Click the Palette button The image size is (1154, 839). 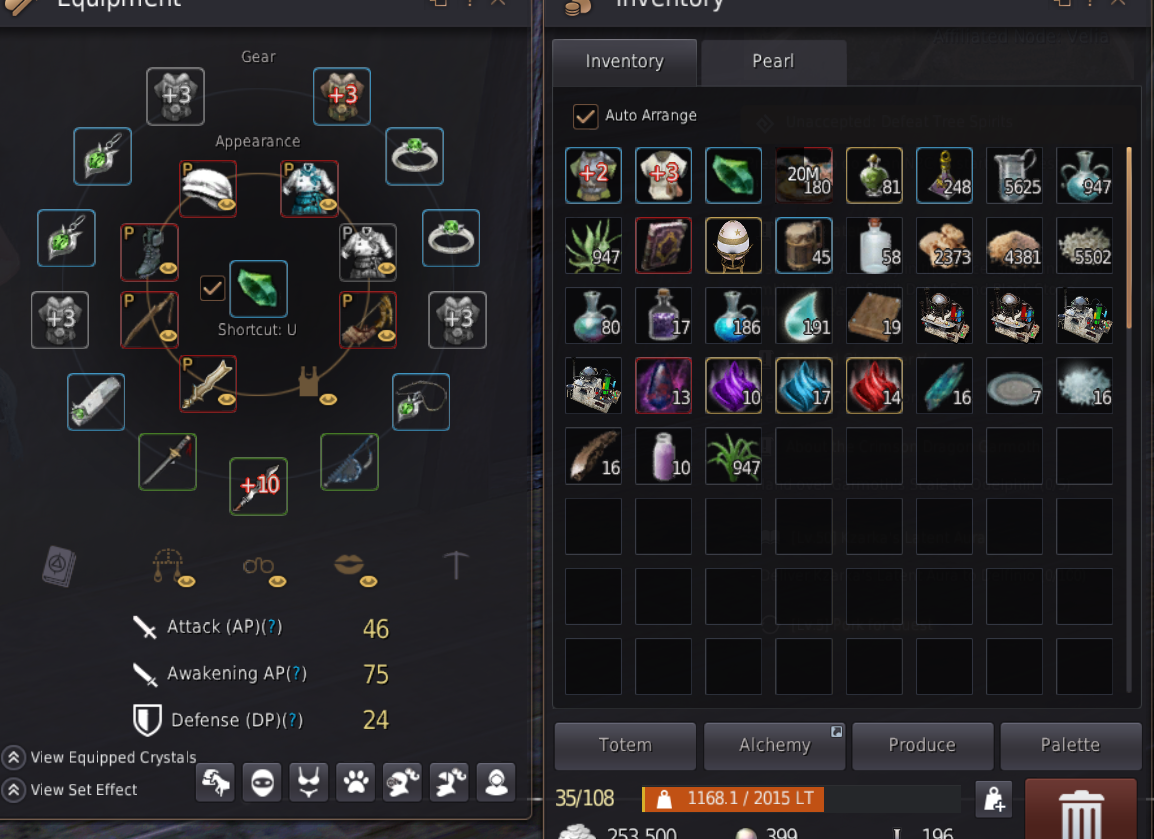click(1070, 746)
